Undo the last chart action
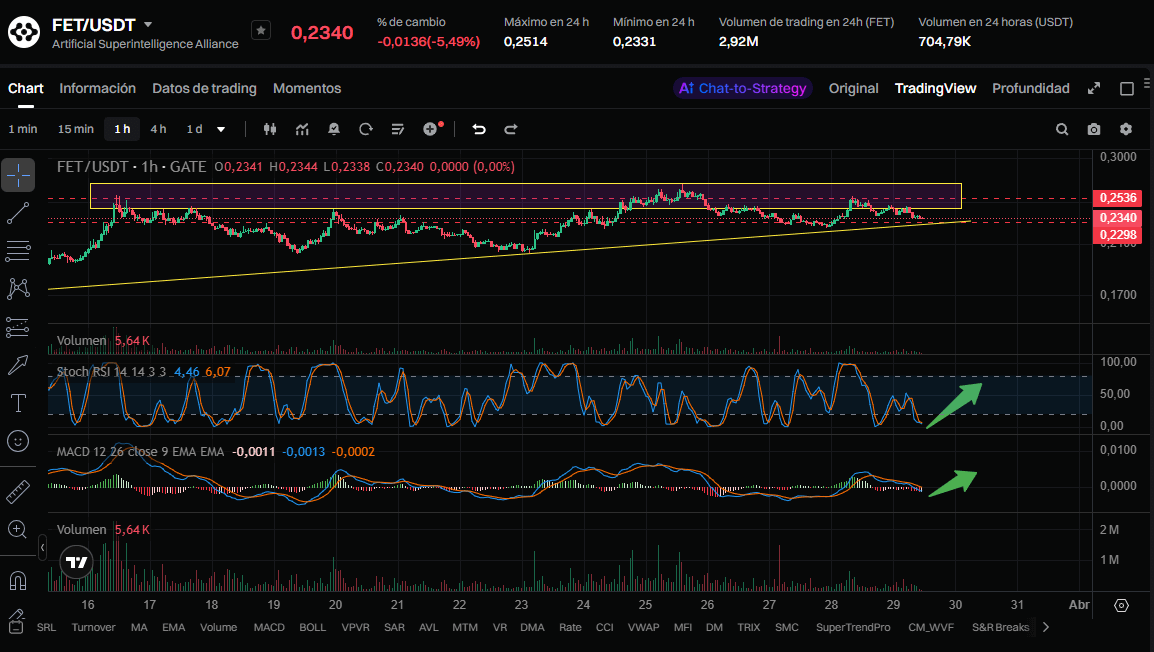Viewport: 1154px width, 652px height. [479, 129]
